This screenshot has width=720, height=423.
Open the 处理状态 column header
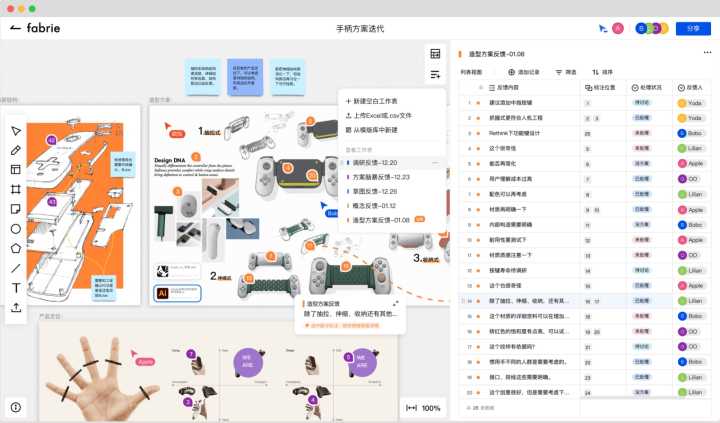point(647,87)
